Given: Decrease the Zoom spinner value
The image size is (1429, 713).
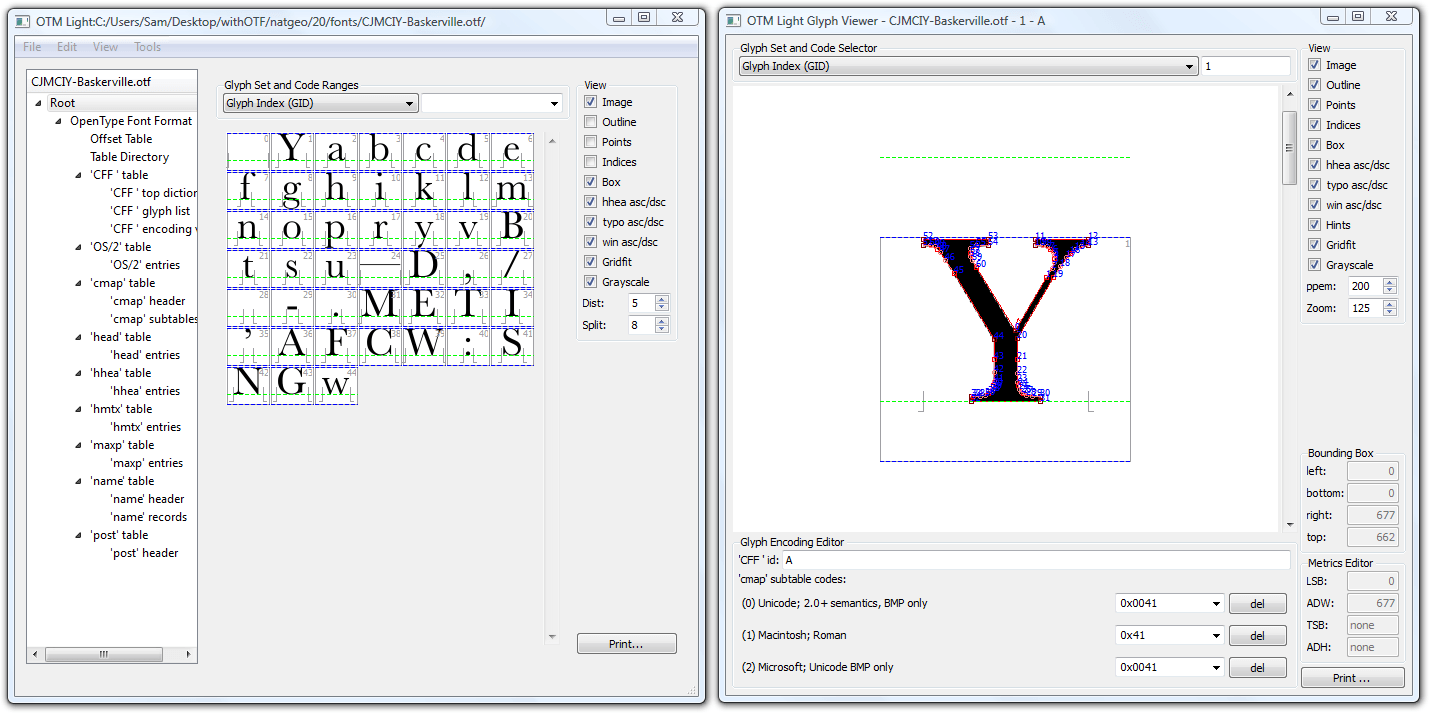Looking at the screenshot, I should coord(1389,312).
